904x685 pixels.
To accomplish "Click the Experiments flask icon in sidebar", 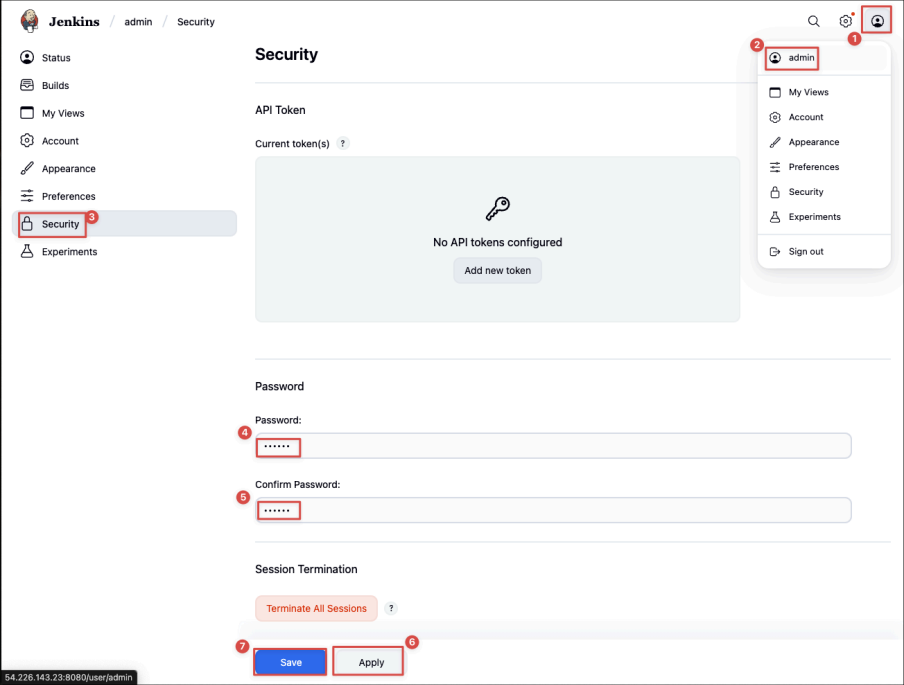I will point(27,251).
